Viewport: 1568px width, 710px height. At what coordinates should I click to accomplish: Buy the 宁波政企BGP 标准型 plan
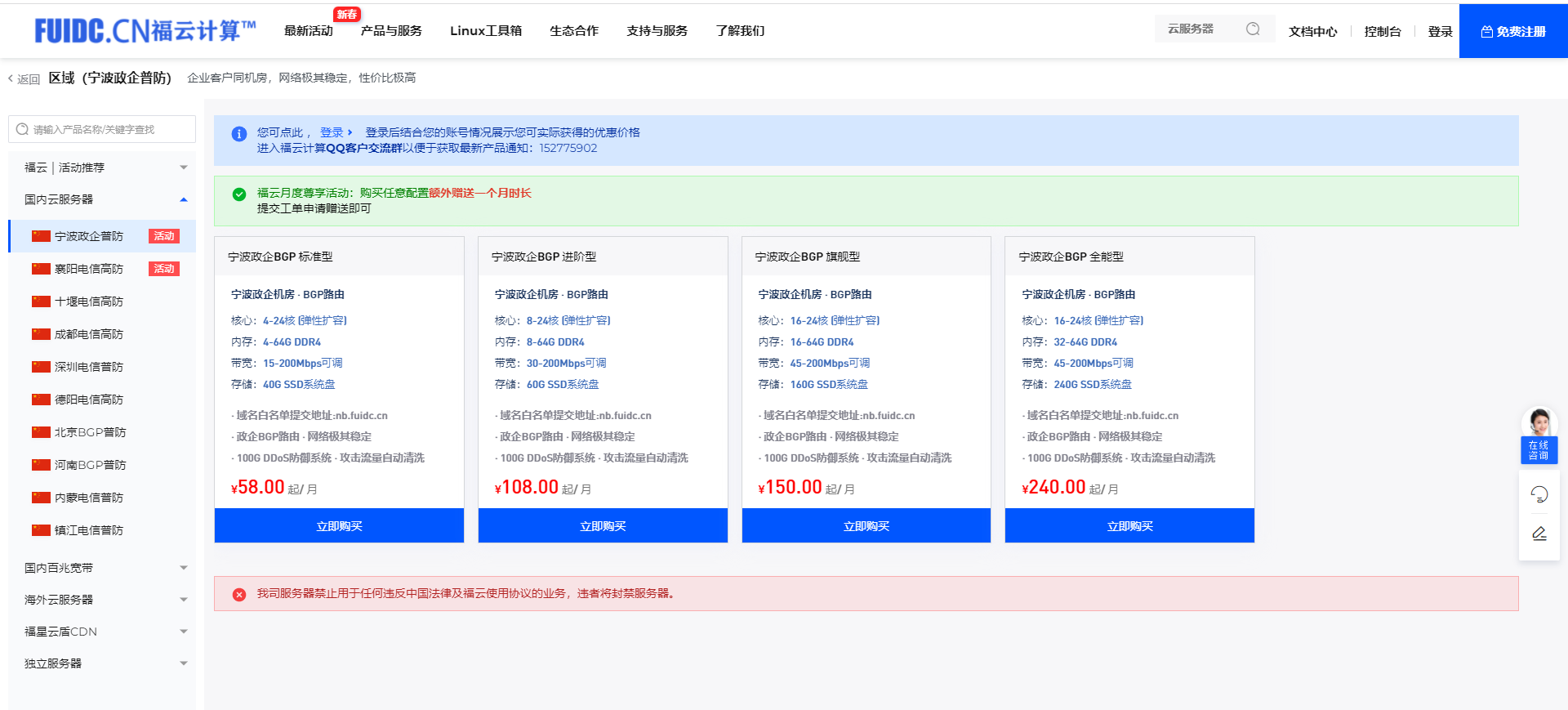(339, 526)
